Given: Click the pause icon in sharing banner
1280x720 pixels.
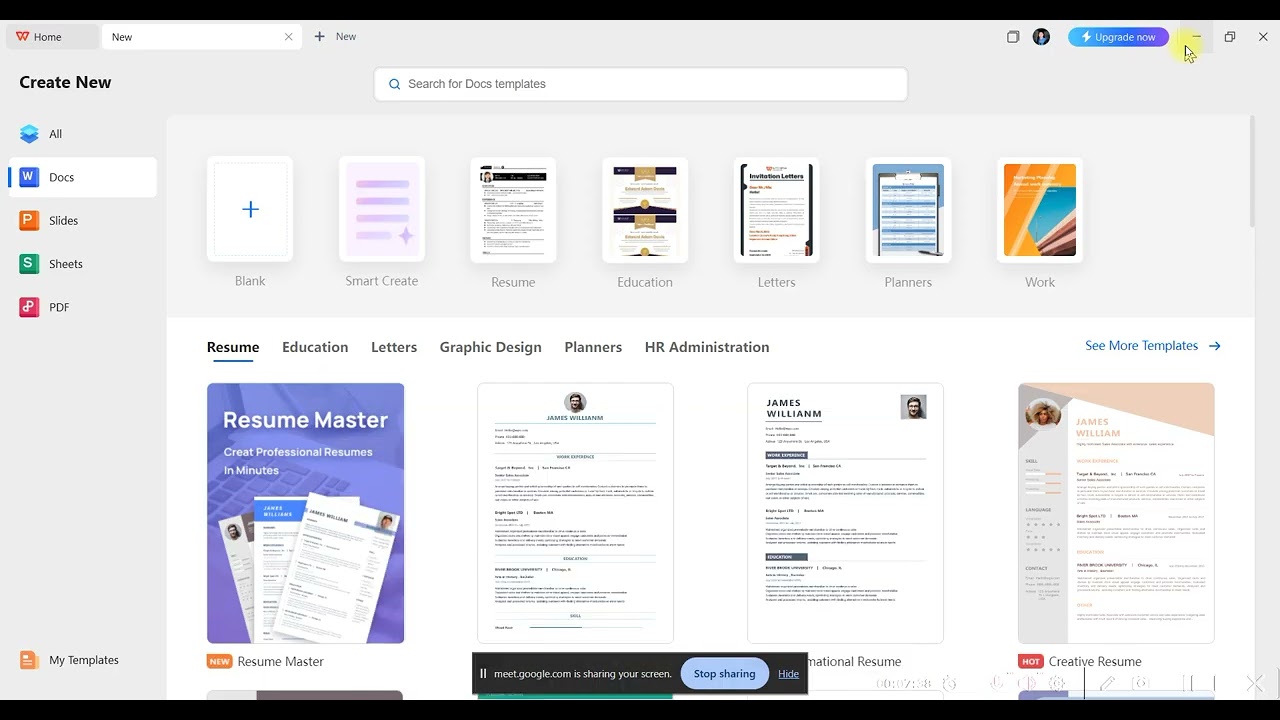Looking at the screenshot, I should (x=483, y=674).
